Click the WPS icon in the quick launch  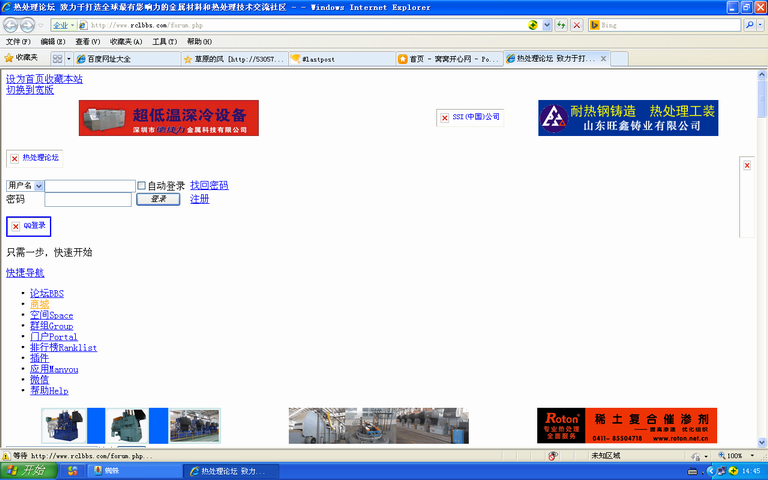click(72, 471)
